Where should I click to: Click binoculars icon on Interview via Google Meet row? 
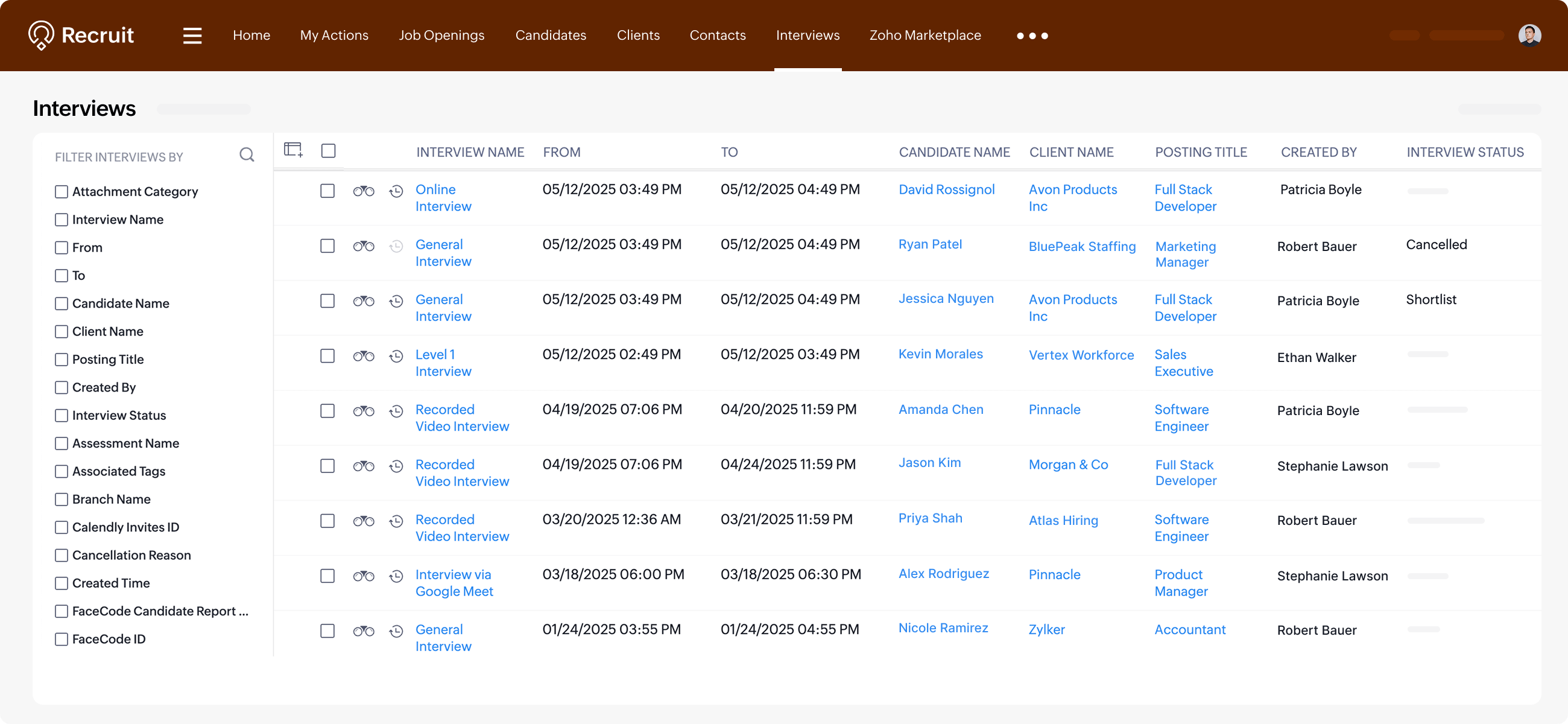click(364, 576)
